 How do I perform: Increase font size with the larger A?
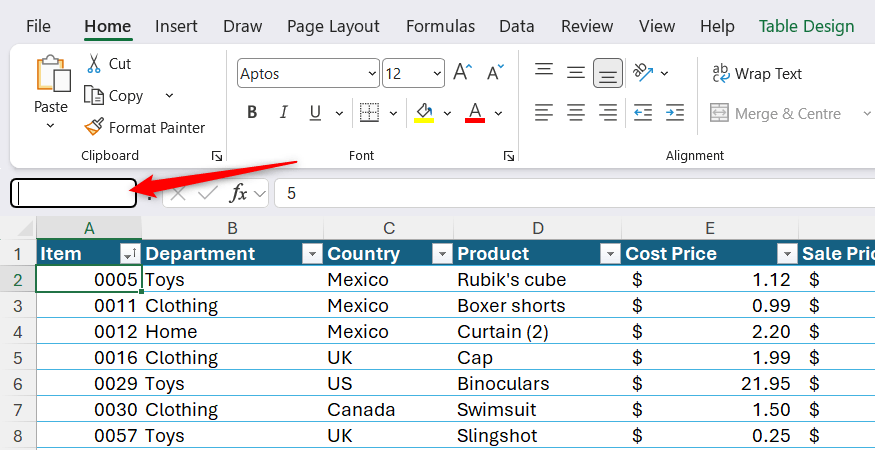(463, 73)
